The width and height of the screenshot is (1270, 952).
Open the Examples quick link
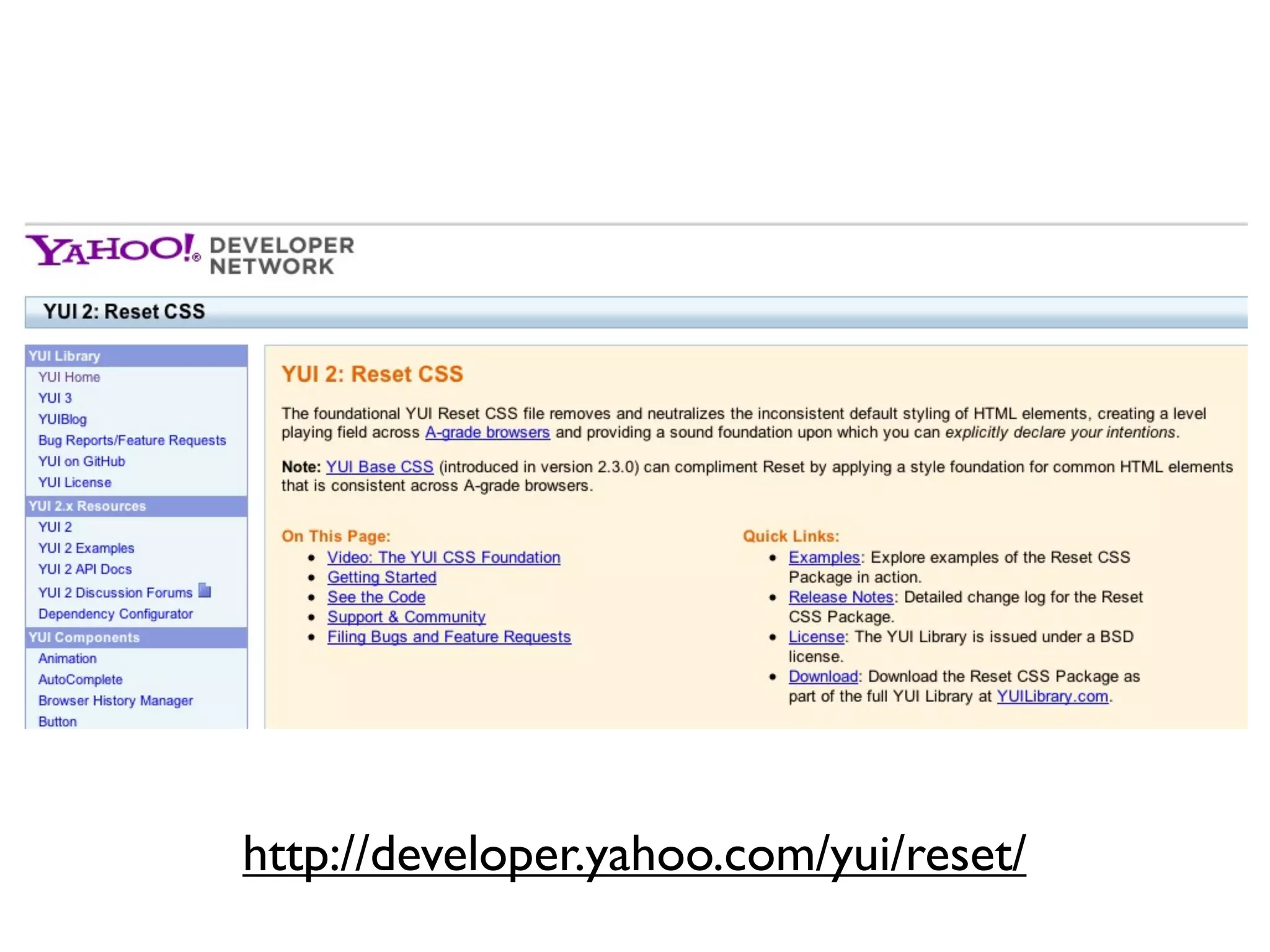coord(824,557)
